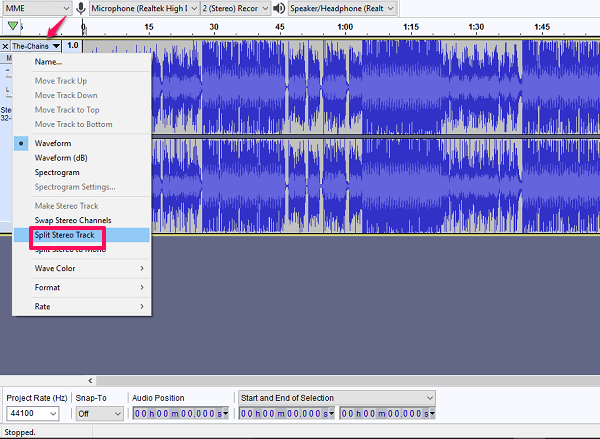Open Start and End of Selection dropdown
Image resolution: width=600 pixels, height=439 pixels.
pos(337,398)
